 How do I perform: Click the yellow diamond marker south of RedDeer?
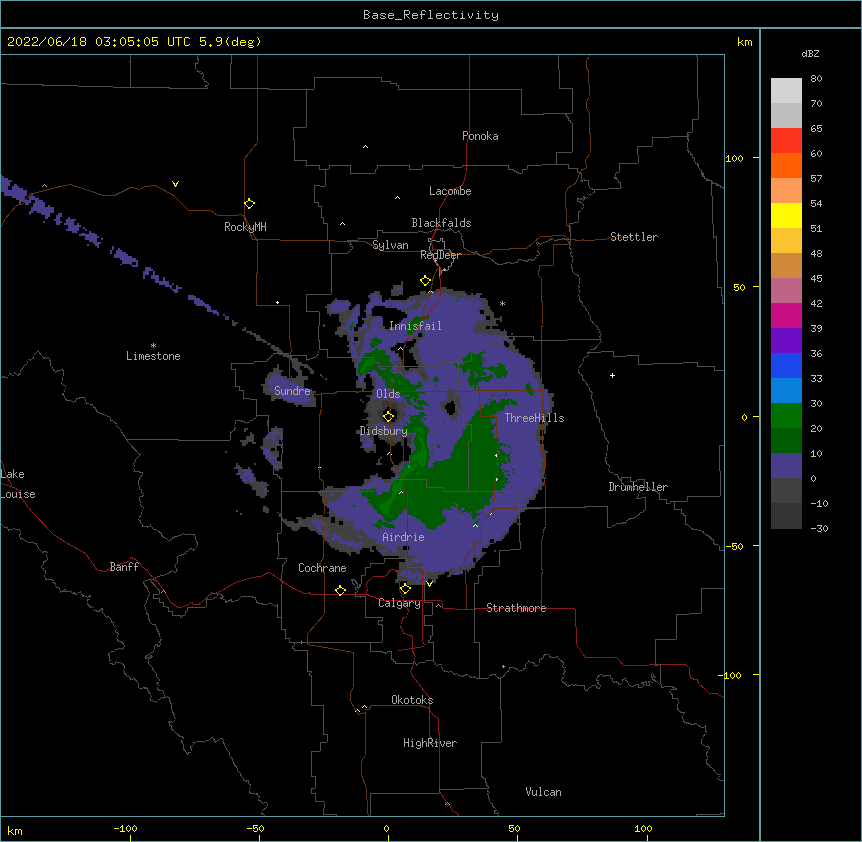point(426,281)
